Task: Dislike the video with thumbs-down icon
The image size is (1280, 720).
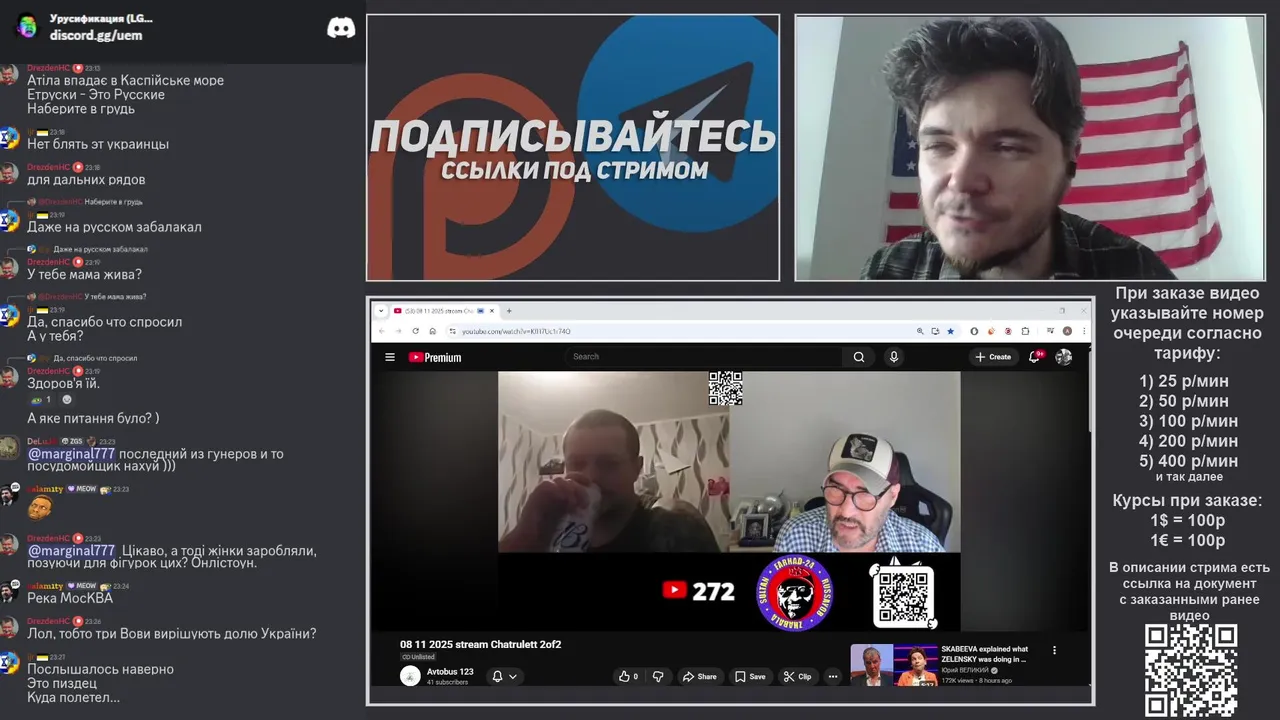Action: pos(658,676)
